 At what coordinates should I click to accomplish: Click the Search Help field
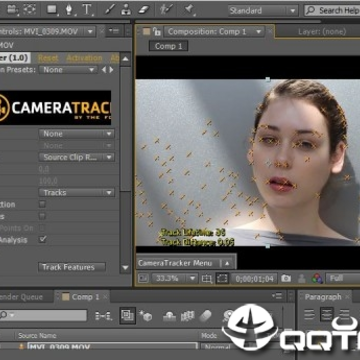(x=332, y=11)
